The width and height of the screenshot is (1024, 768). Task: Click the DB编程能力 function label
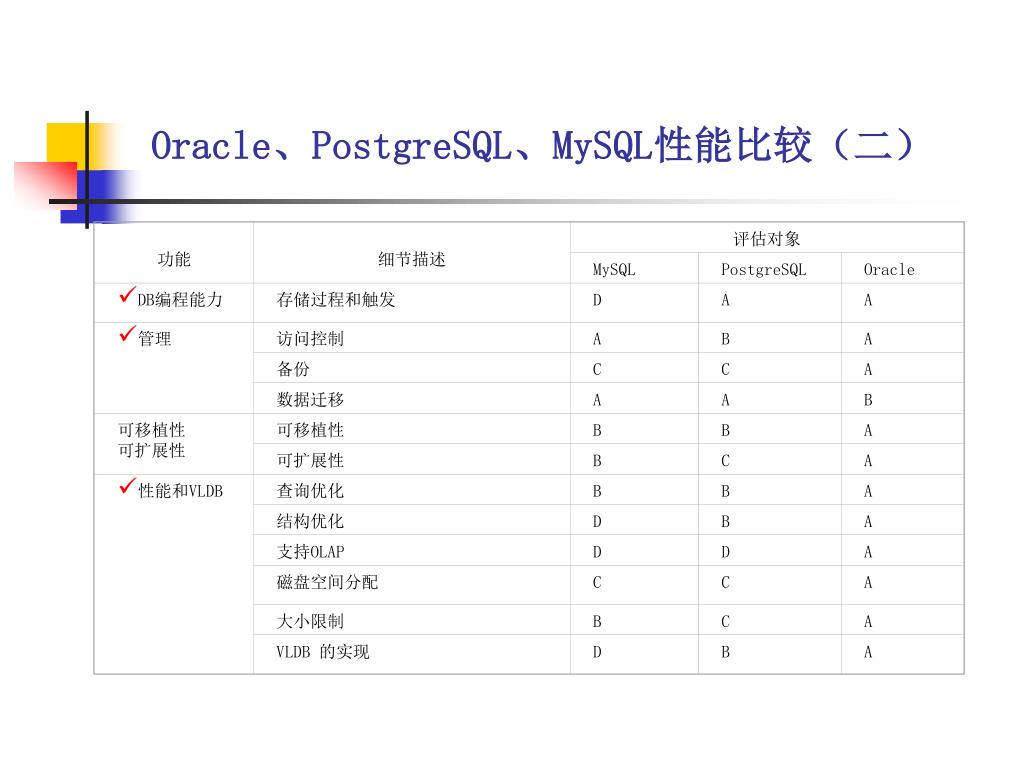coord(180,300)
